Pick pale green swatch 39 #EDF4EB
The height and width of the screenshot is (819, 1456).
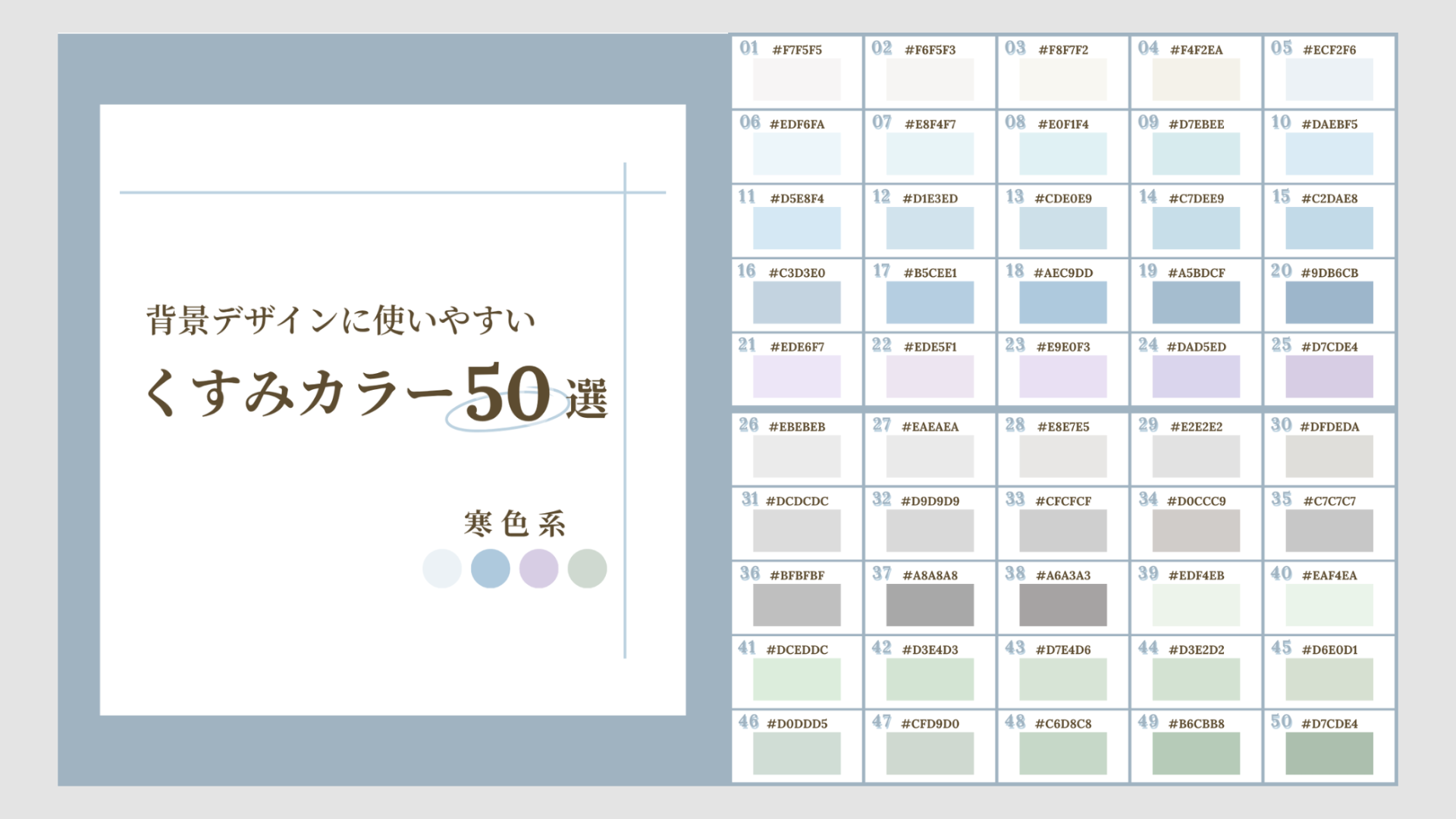1194,604
